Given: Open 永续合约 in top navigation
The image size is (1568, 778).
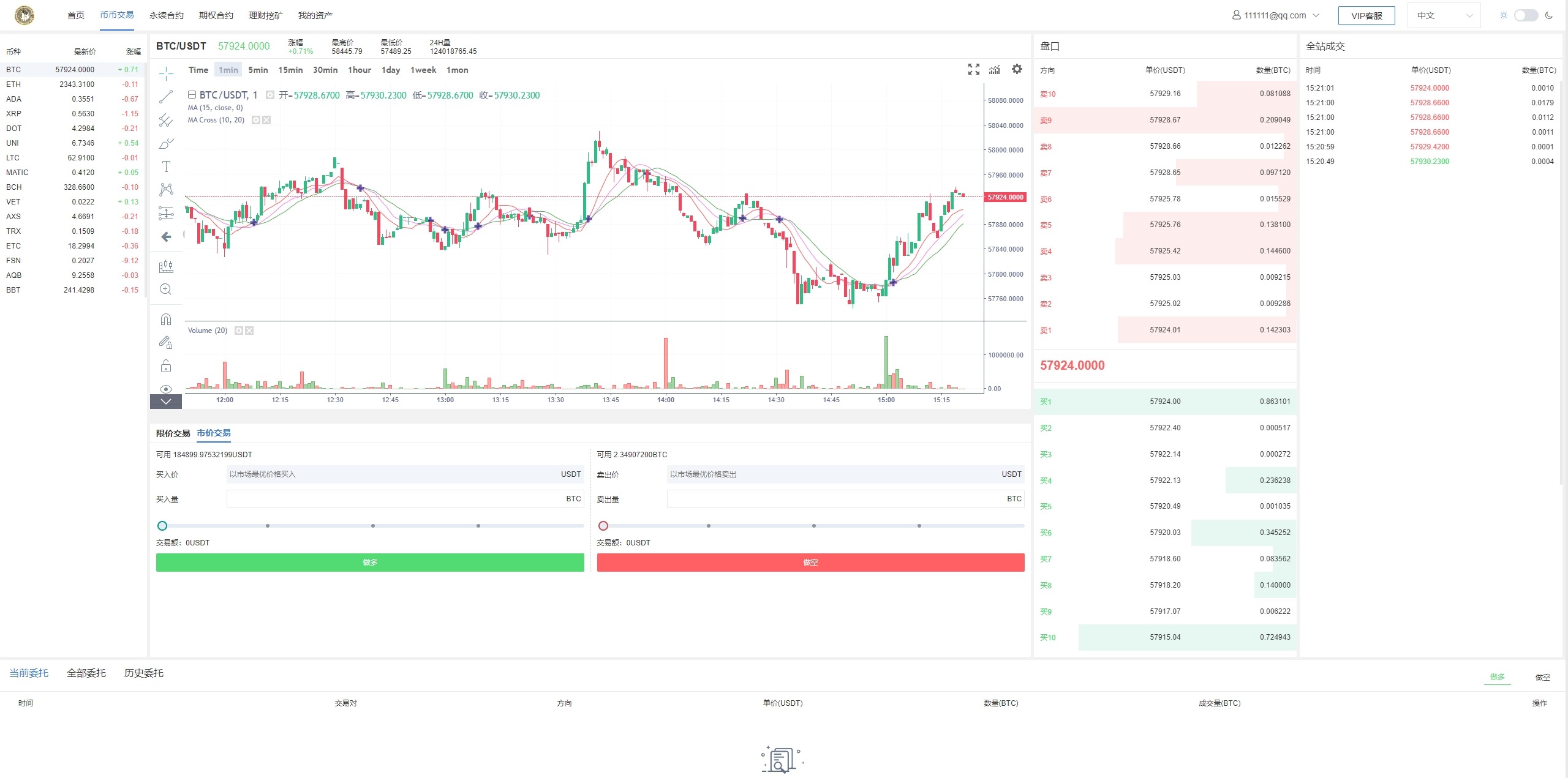Looking at the screenshot, I should [166, 15].
